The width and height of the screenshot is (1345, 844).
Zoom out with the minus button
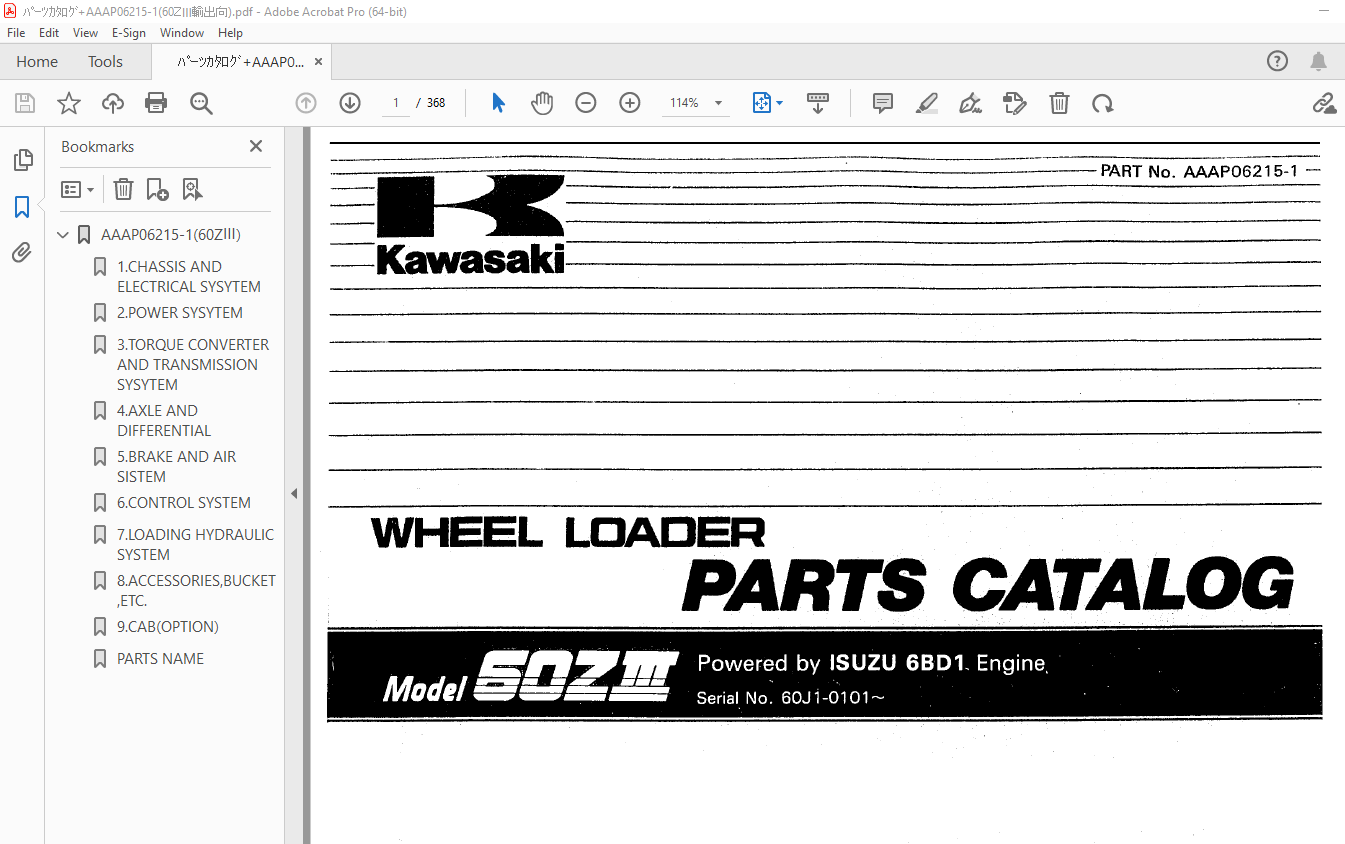(x=586, y=103)
